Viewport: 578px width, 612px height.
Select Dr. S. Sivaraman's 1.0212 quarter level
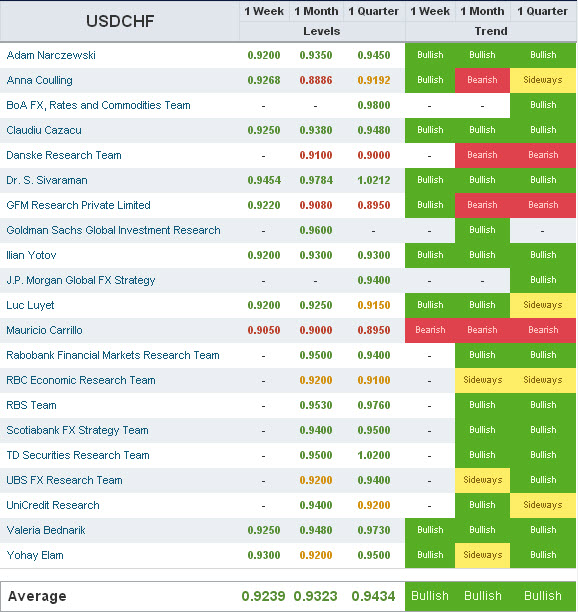[373, 180]
